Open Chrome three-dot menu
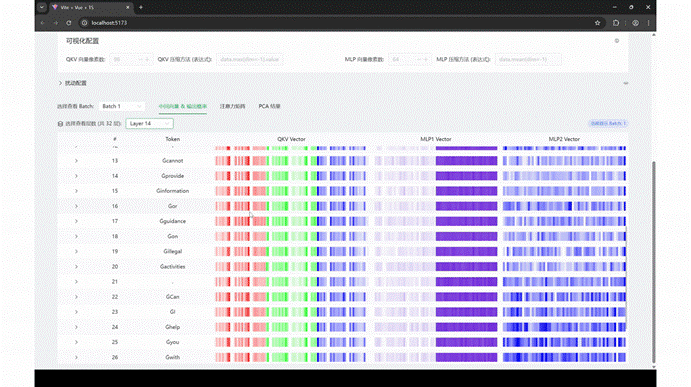 pos(648,23)
